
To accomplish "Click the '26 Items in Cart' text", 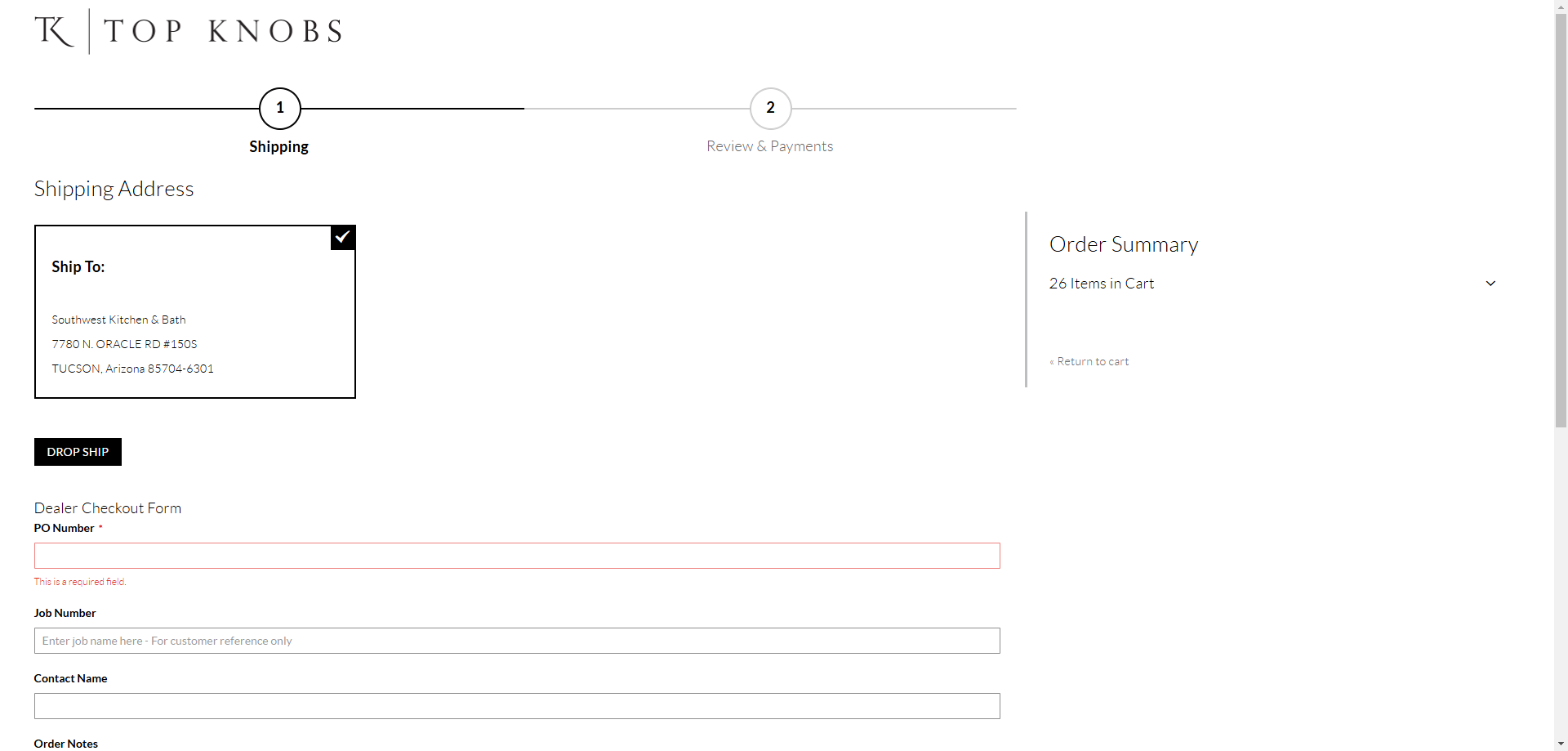I will point(1102,284).
